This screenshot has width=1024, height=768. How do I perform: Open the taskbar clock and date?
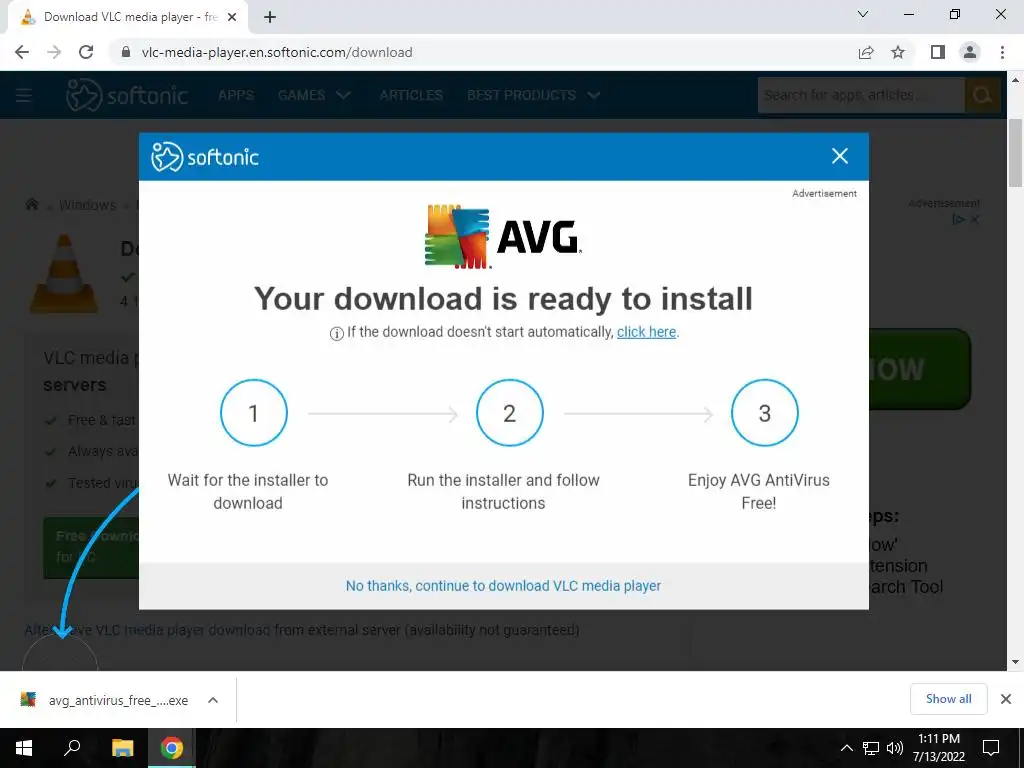pyautogui.click(x=938, y=748)
